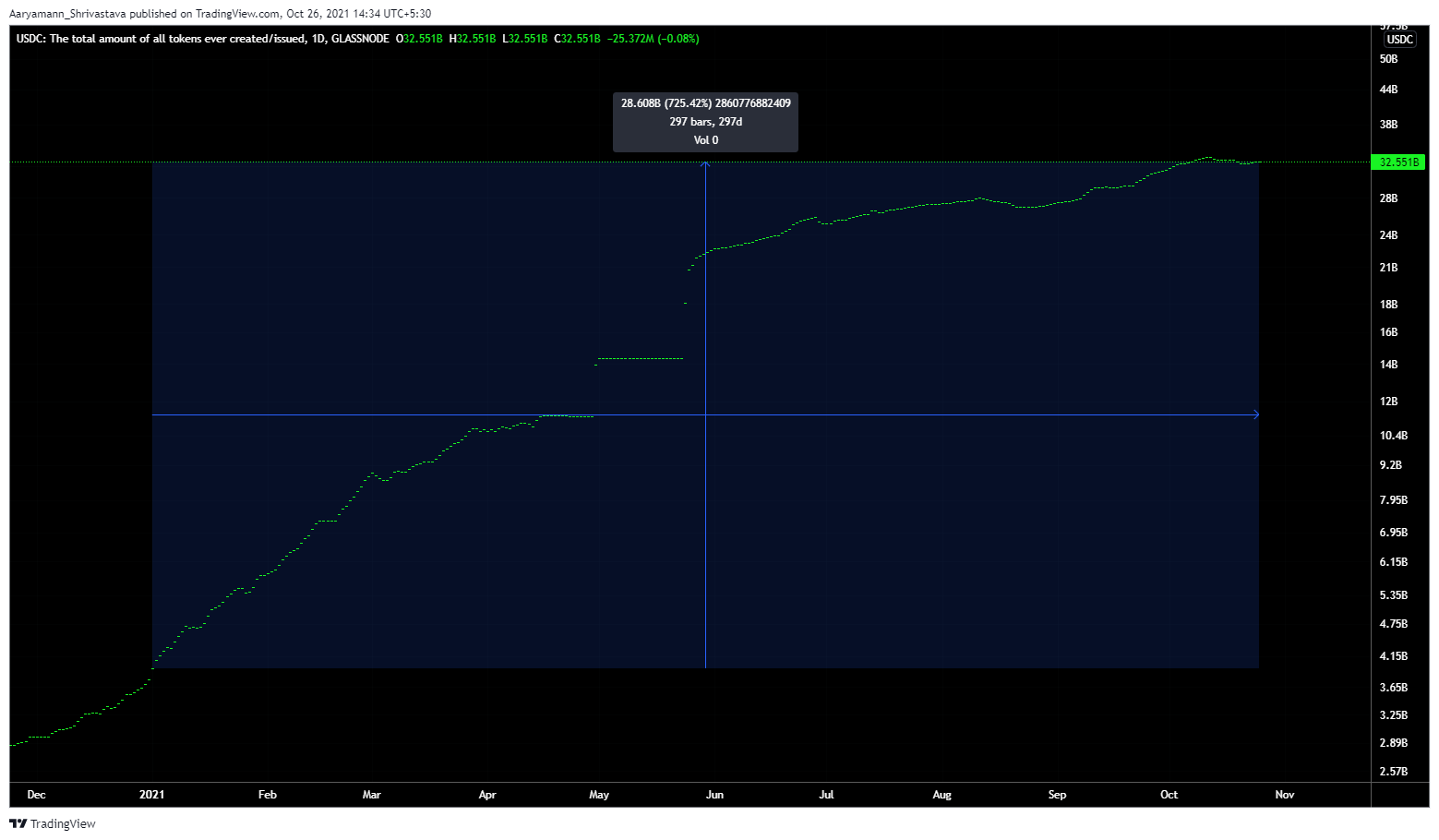
Task: Click the TradingView logo at the bottom
Action: click(53, 823)
